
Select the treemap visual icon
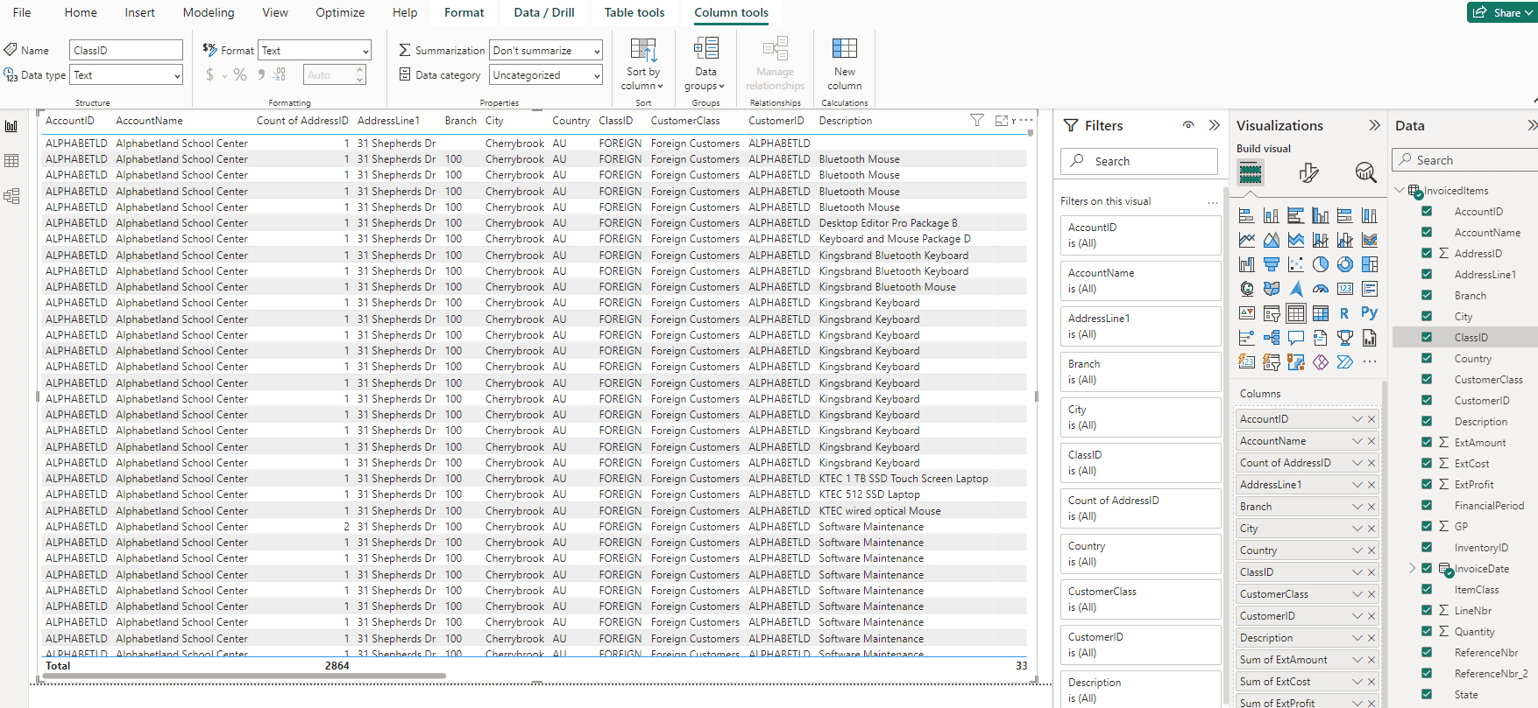coord(1369,264)
